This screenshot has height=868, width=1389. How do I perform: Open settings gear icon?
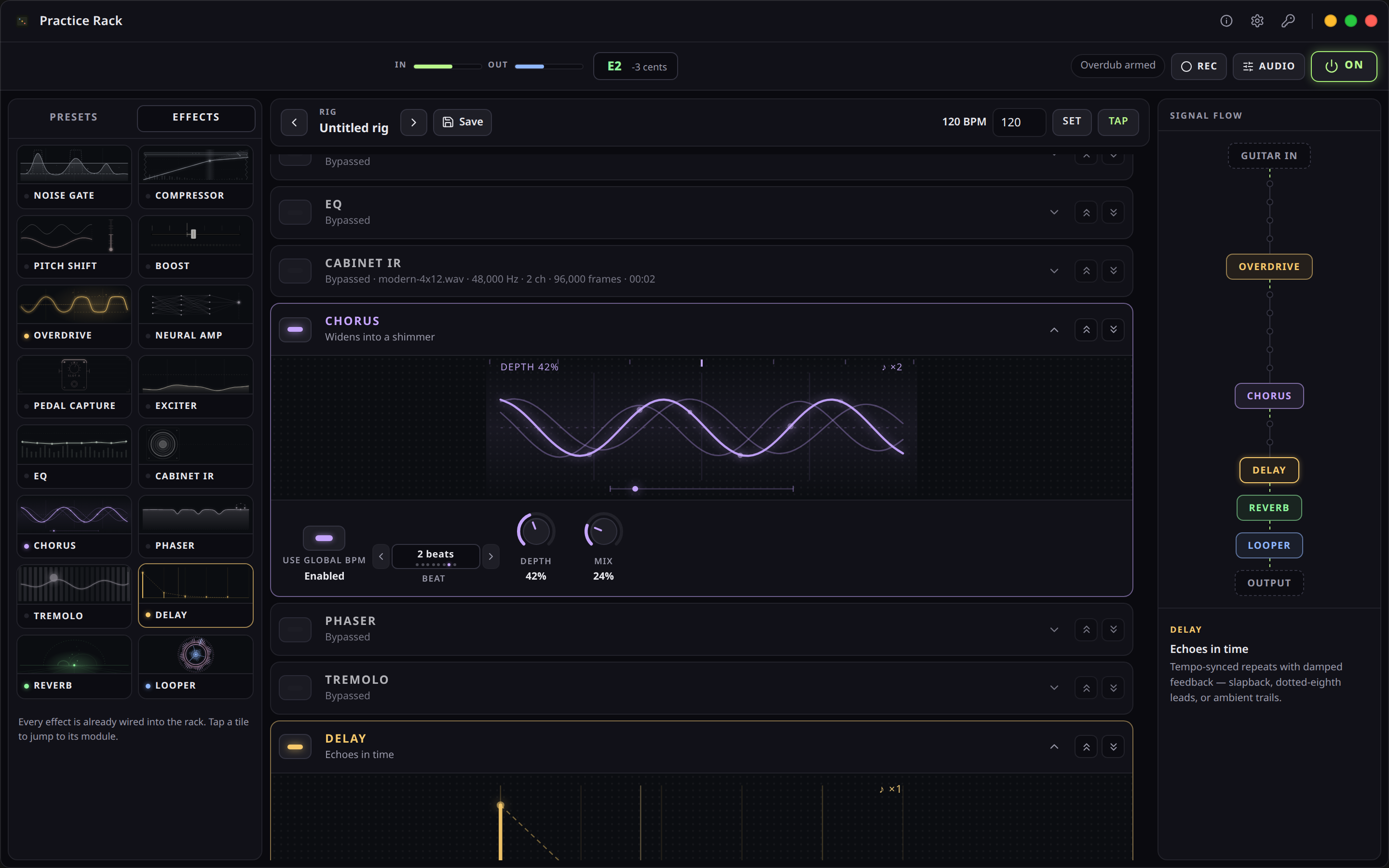tap(1257, 21)
